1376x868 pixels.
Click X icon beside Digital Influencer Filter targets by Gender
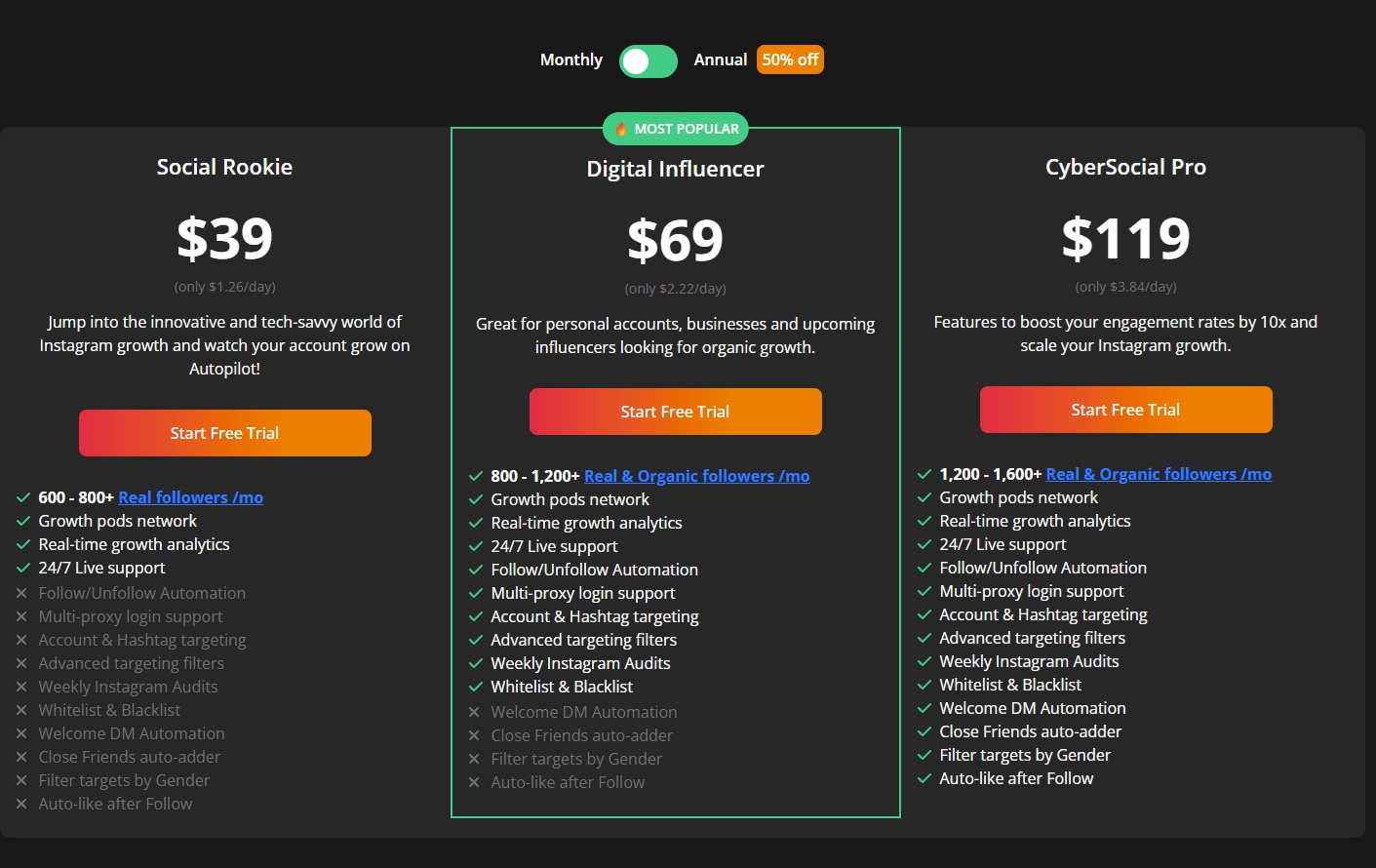tap(474, 759)
